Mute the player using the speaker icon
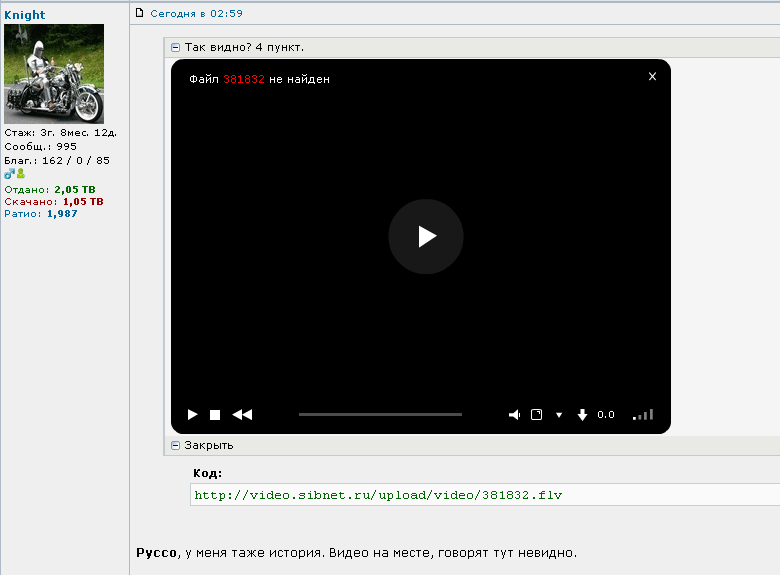780x575 pixels. point(514,415)
